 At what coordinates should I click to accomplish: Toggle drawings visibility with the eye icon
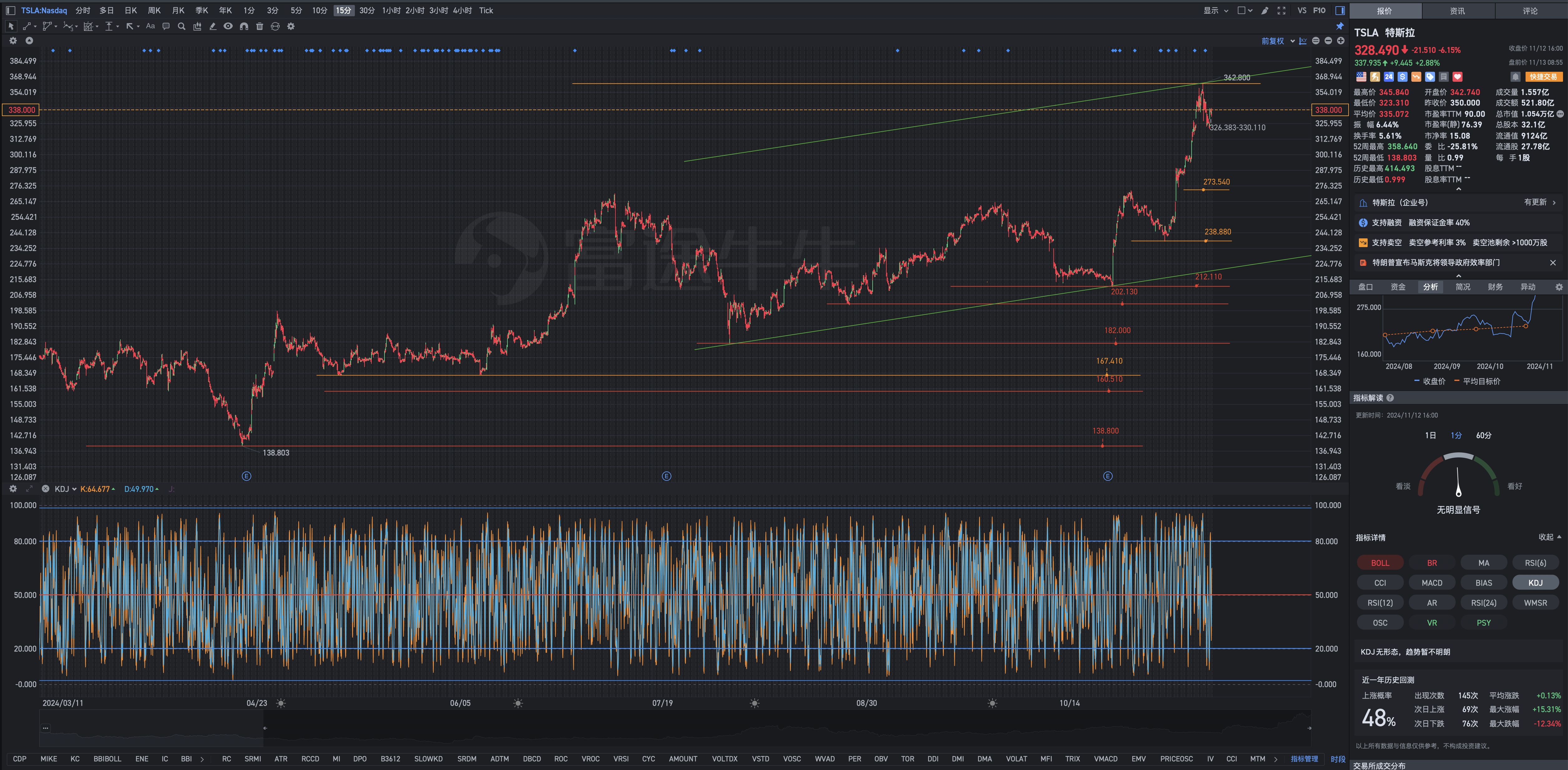click(228, 26)
